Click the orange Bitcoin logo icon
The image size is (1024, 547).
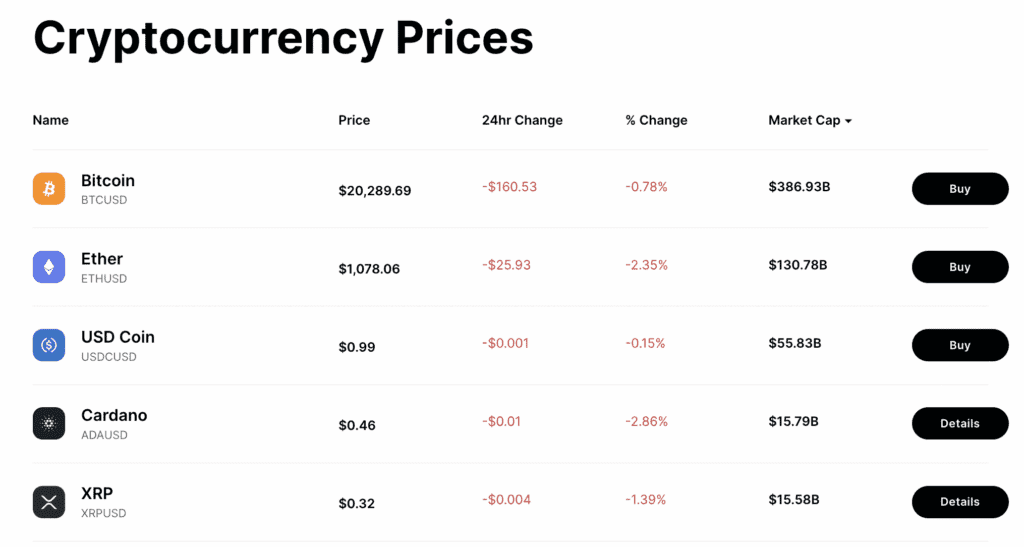(x=49, y=188)
